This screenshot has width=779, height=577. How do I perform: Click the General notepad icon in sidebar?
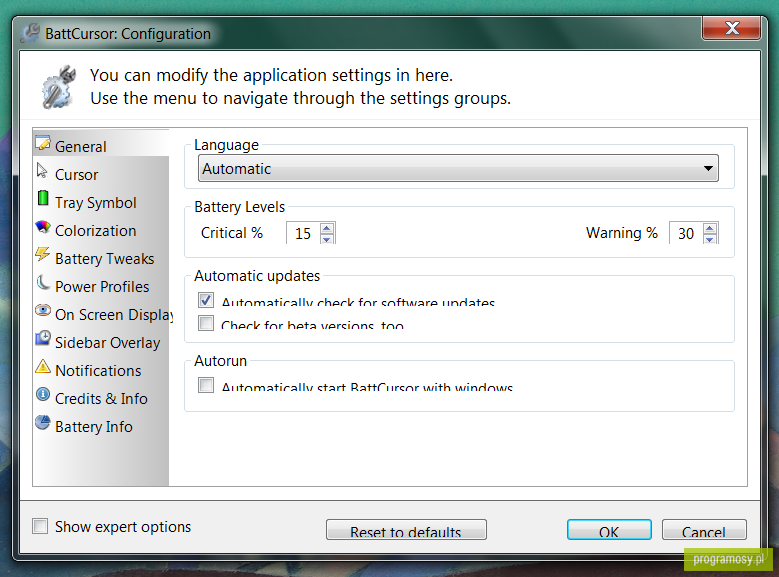pyautogui.click(x=43, y=143)
